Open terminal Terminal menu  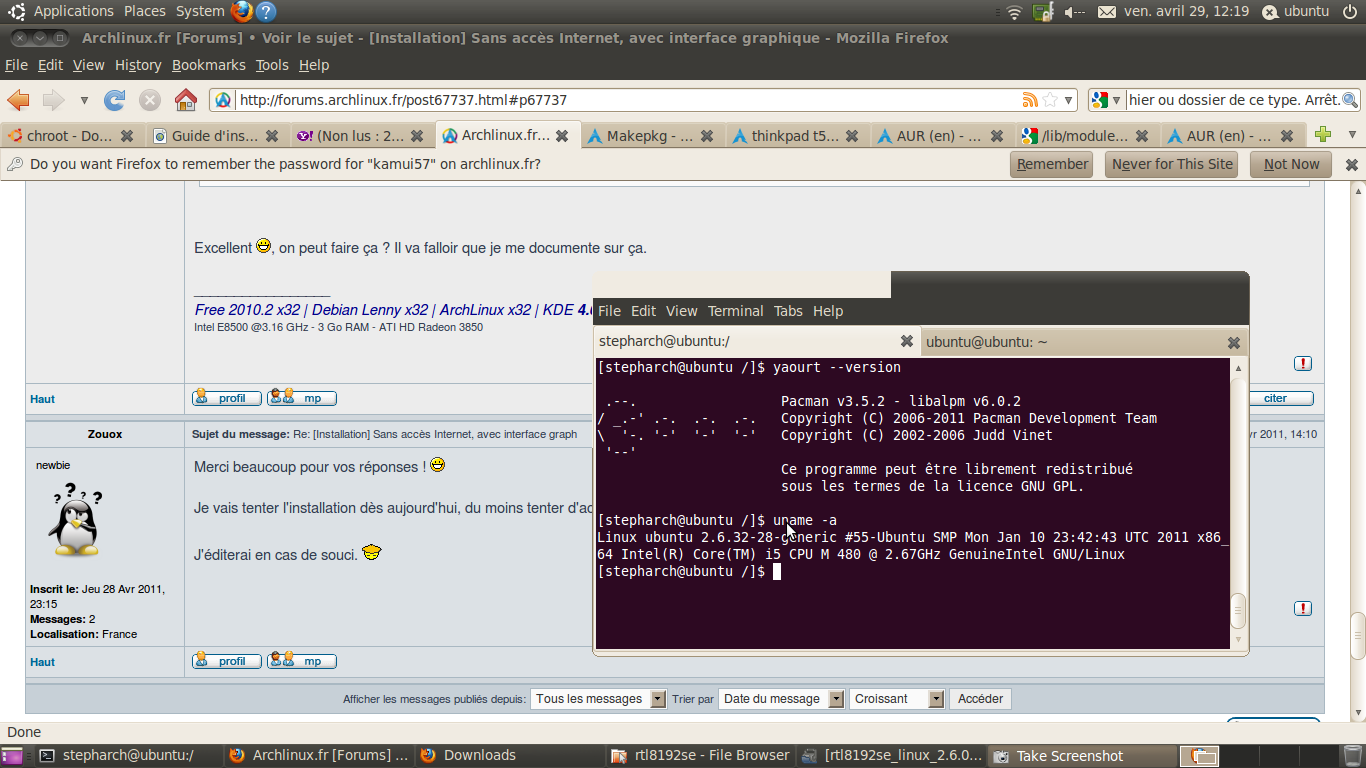[x=735, y=311]
